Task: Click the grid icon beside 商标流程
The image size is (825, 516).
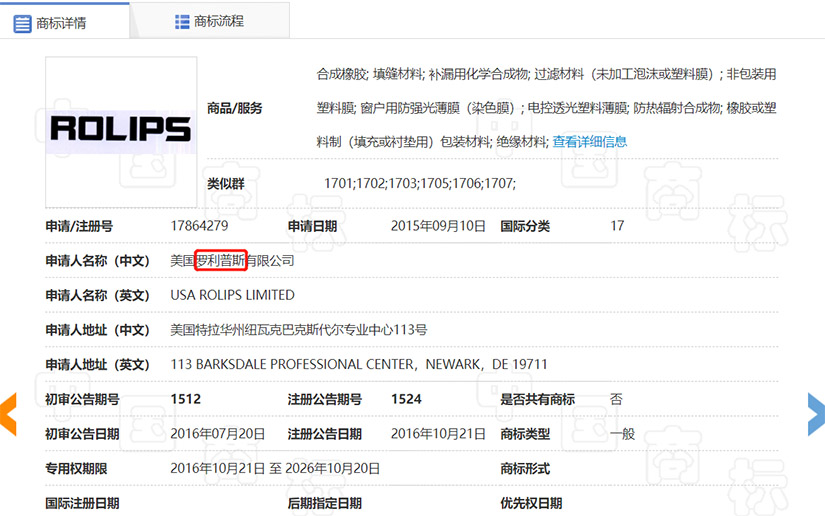Action: [x=182, y=21]
